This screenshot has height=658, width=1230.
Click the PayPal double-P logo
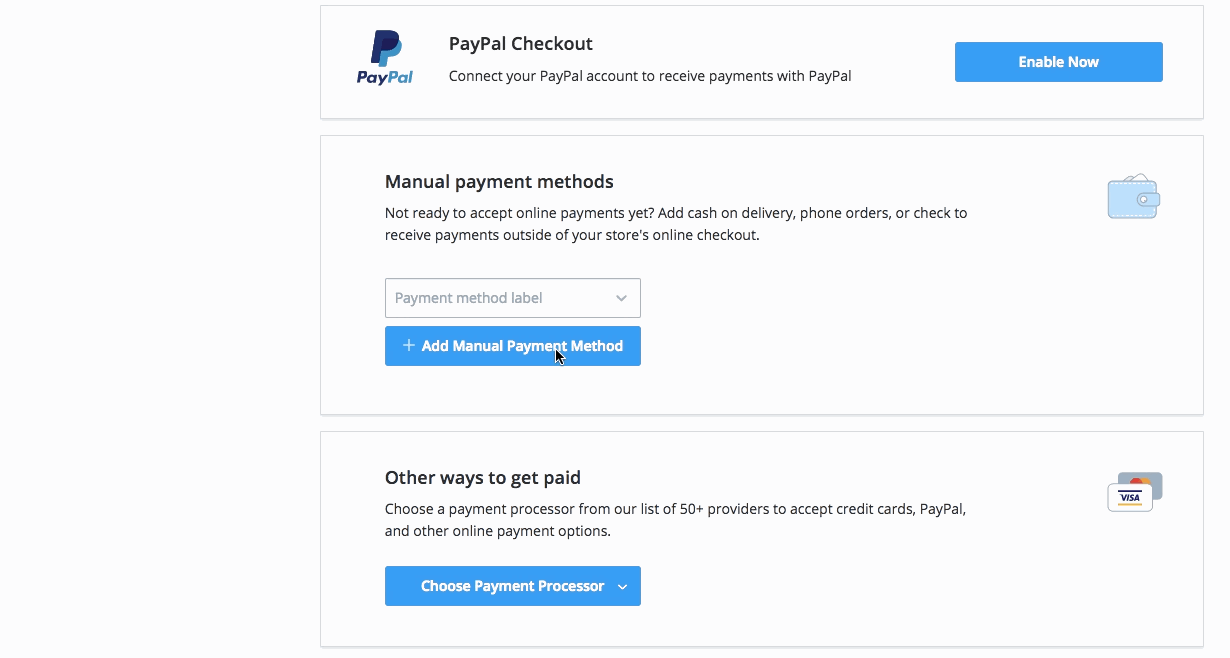(385, 48)
